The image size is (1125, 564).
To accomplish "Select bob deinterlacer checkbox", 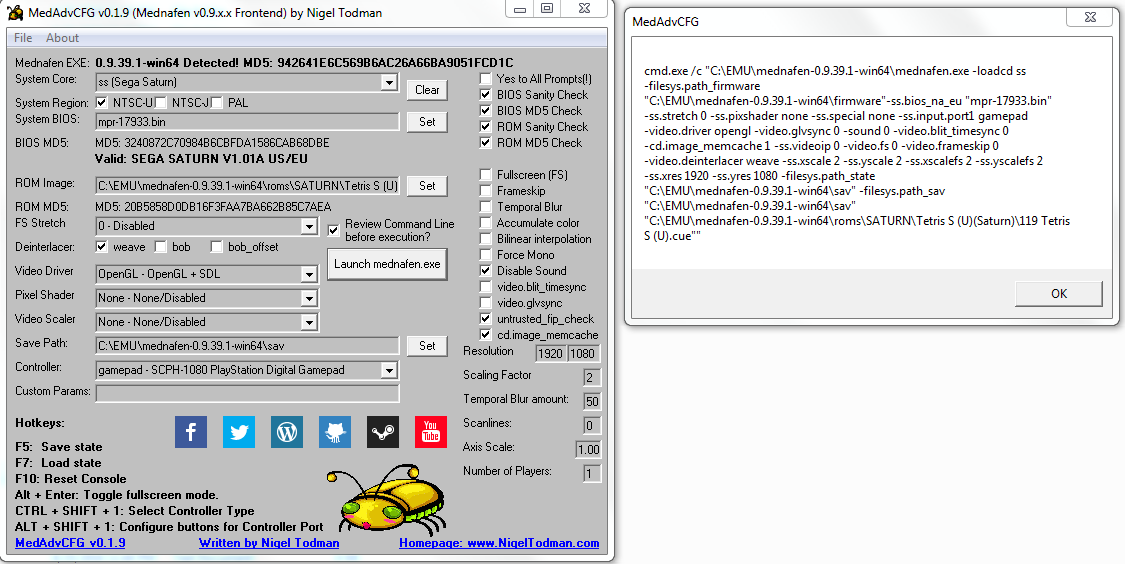I will coord(161,247).
